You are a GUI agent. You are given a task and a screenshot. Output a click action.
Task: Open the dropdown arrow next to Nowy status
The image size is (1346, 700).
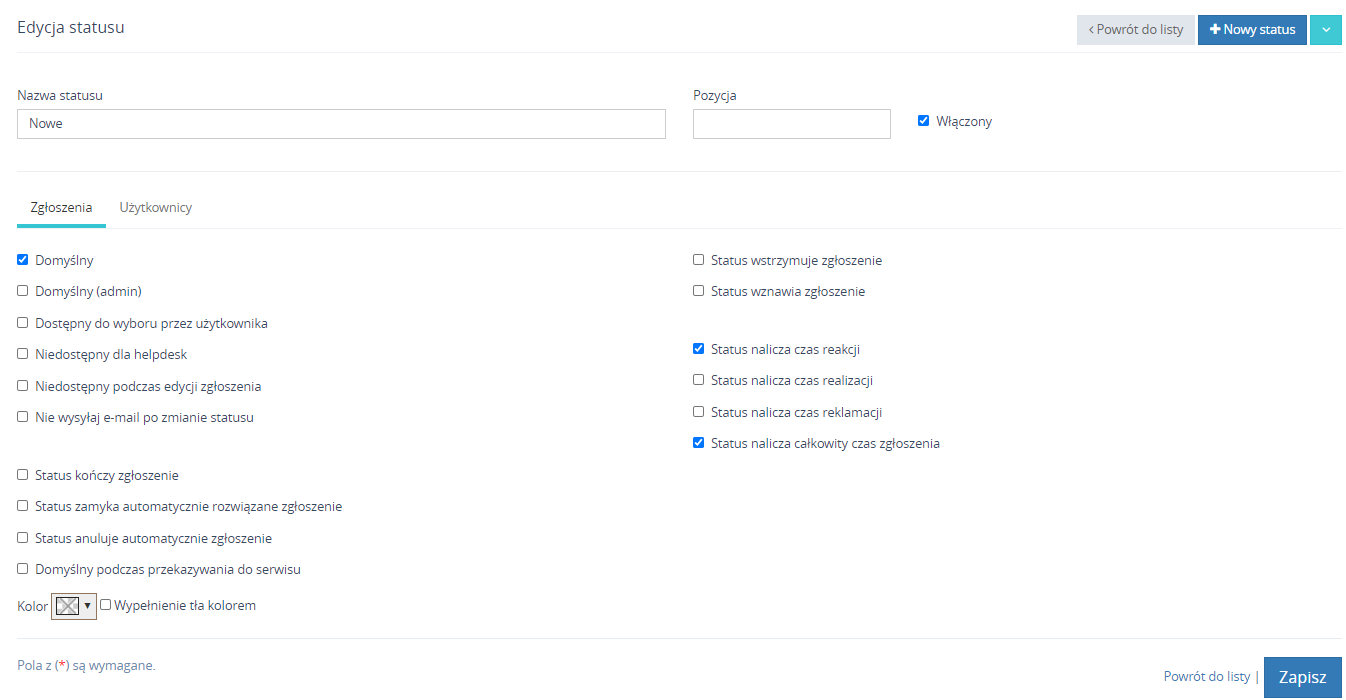[1326, 30]
